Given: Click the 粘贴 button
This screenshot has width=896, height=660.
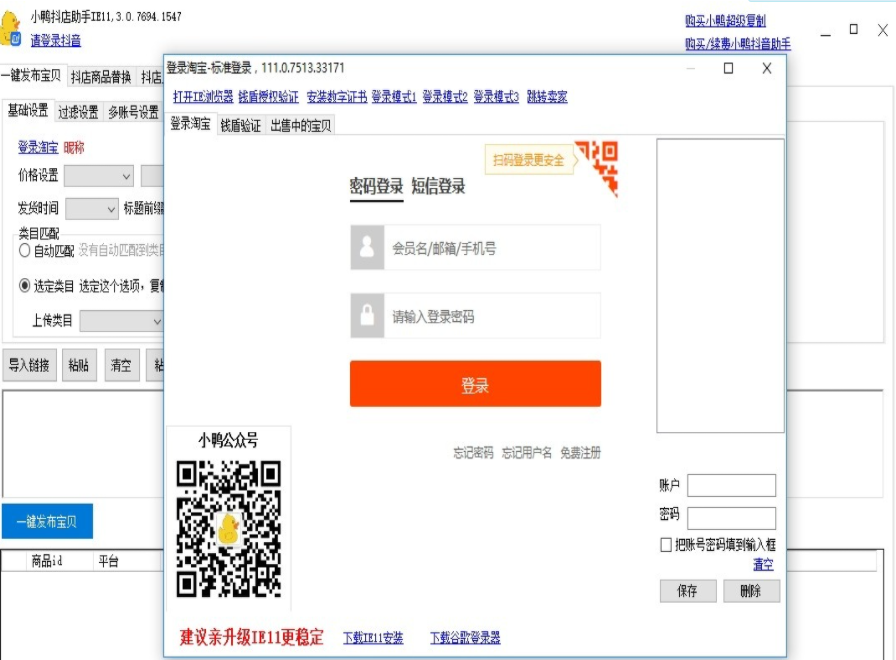Looking at the screenshot, I should [79, 365].
